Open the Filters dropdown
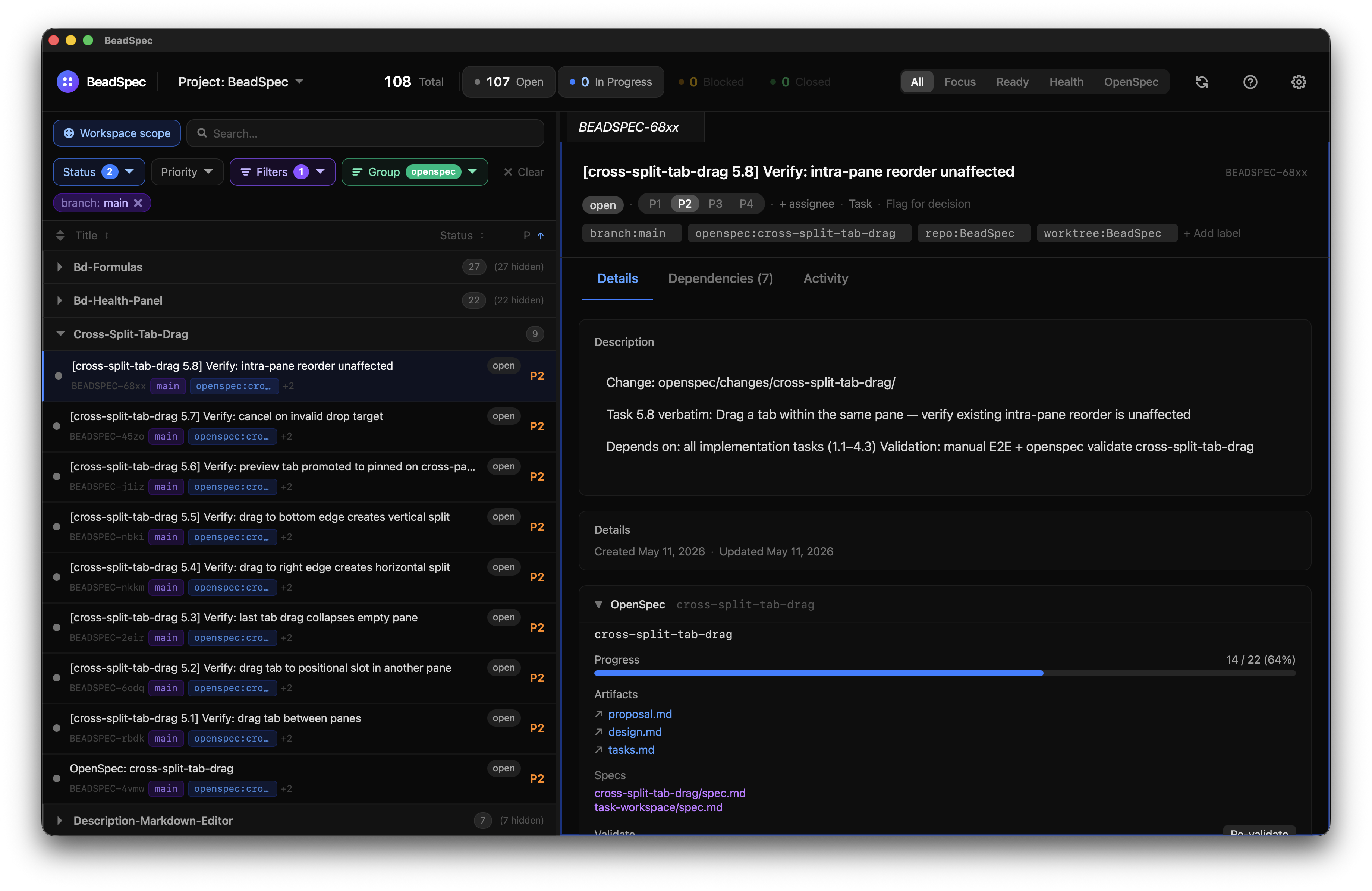The width and height of the screenshot is (1372, 891). (x=283, y=172)
